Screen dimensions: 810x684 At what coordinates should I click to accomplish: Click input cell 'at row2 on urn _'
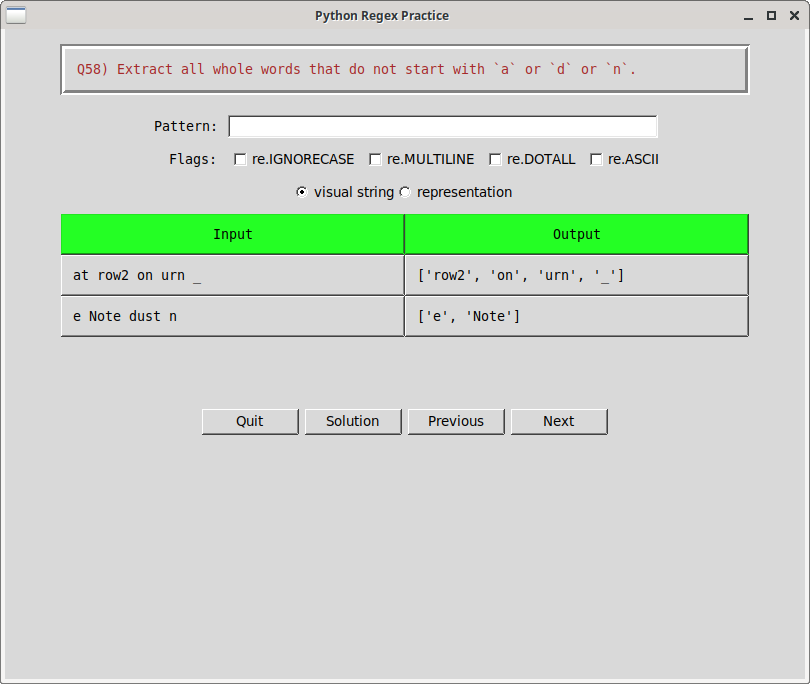pyautogui.click(x=232, y=275)
